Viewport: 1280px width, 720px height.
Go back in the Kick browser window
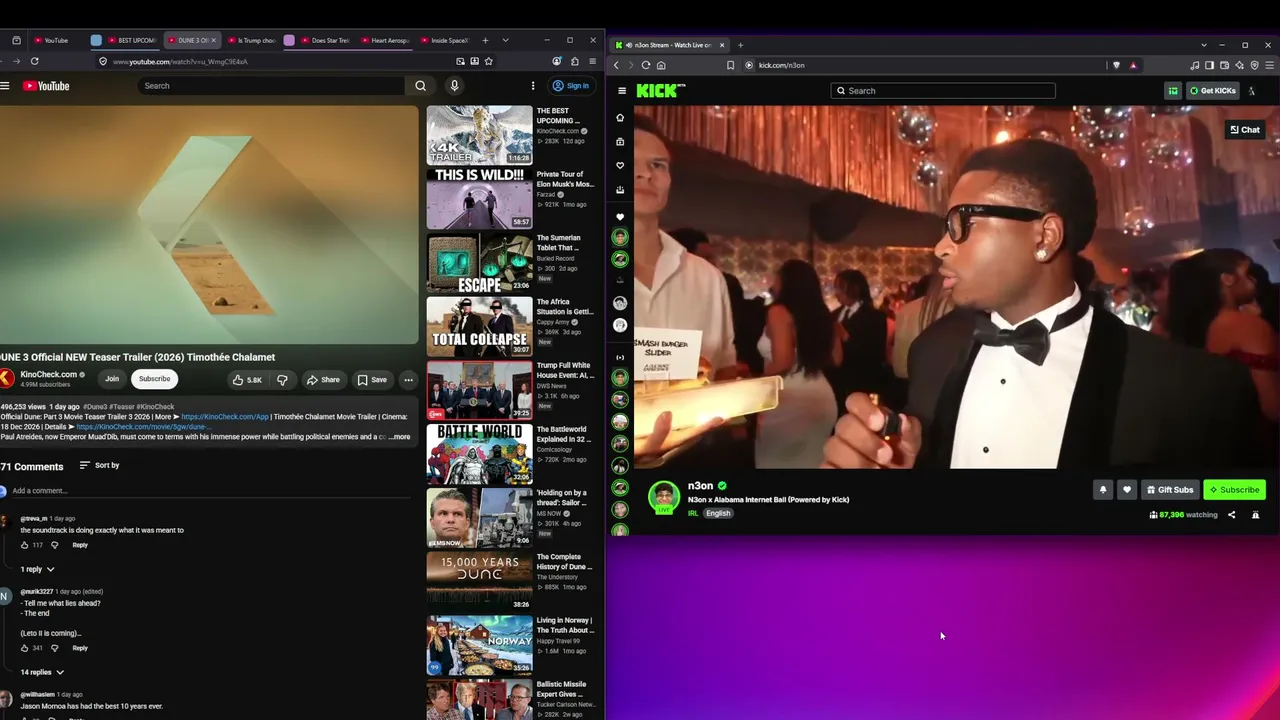(616, 65)
